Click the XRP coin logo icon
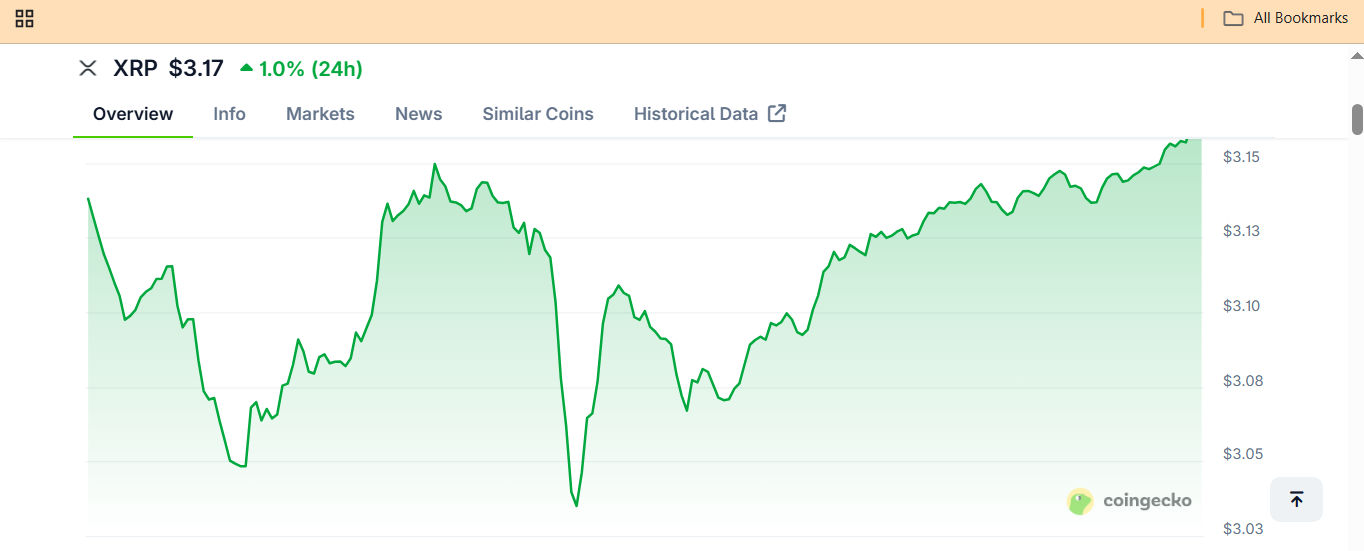Screen dimensions: 1364x551 point(88,68)
